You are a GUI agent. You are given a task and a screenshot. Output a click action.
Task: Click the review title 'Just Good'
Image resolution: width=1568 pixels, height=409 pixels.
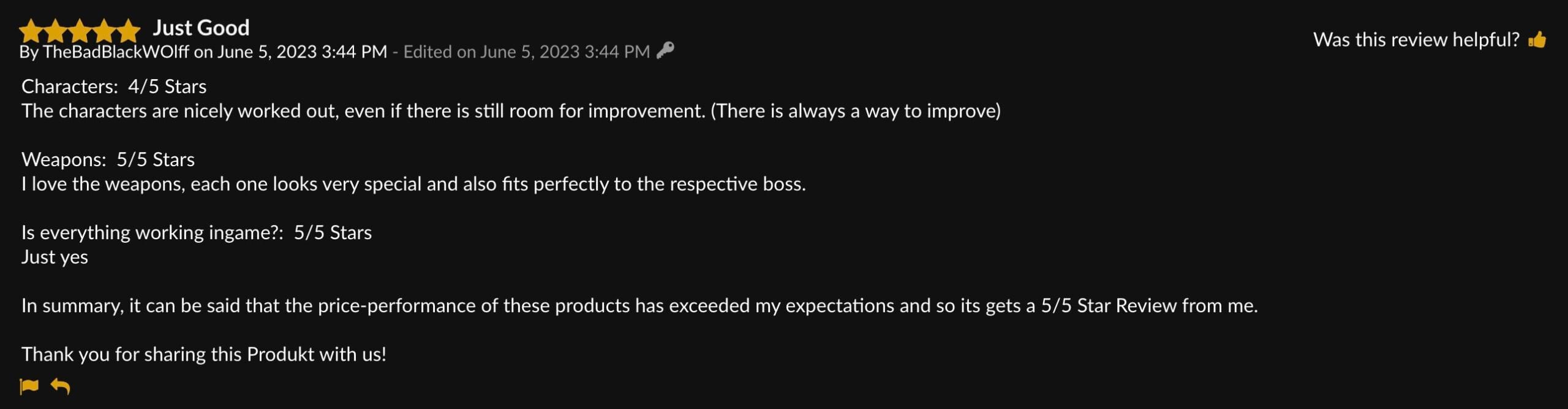201,27
